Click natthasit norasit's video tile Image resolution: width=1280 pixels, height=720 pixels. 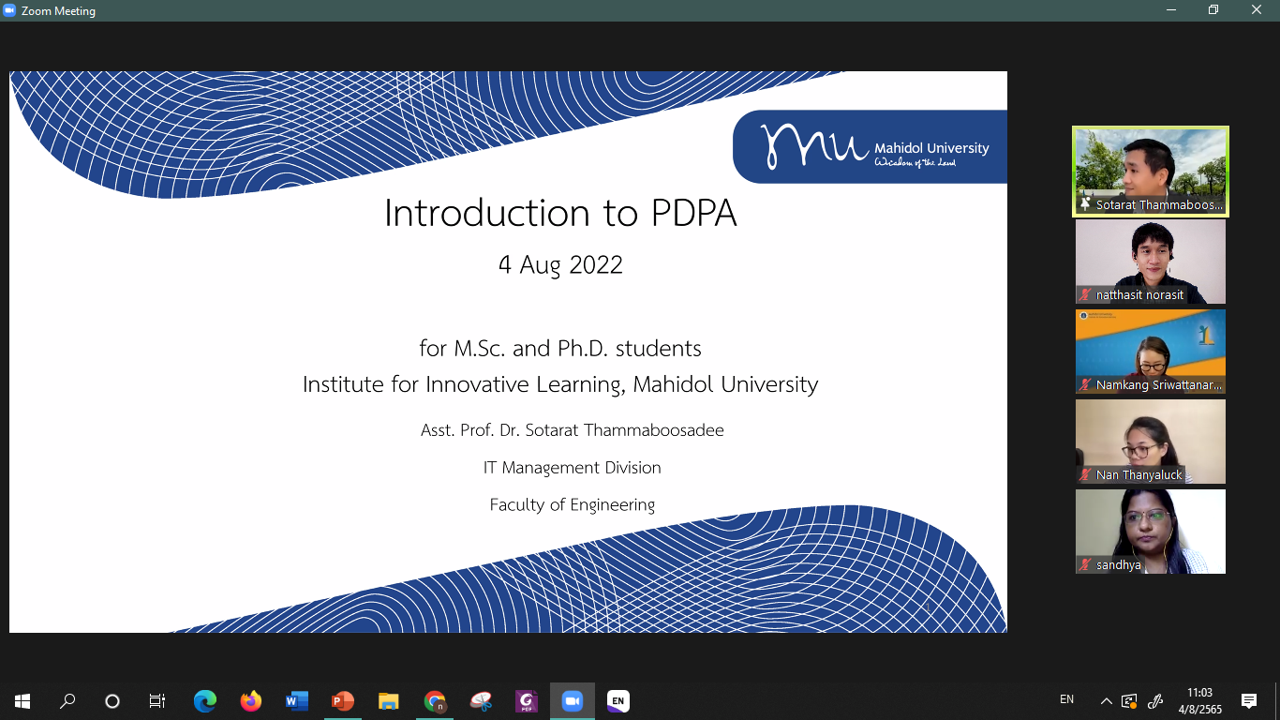[x=1150, y=260]
